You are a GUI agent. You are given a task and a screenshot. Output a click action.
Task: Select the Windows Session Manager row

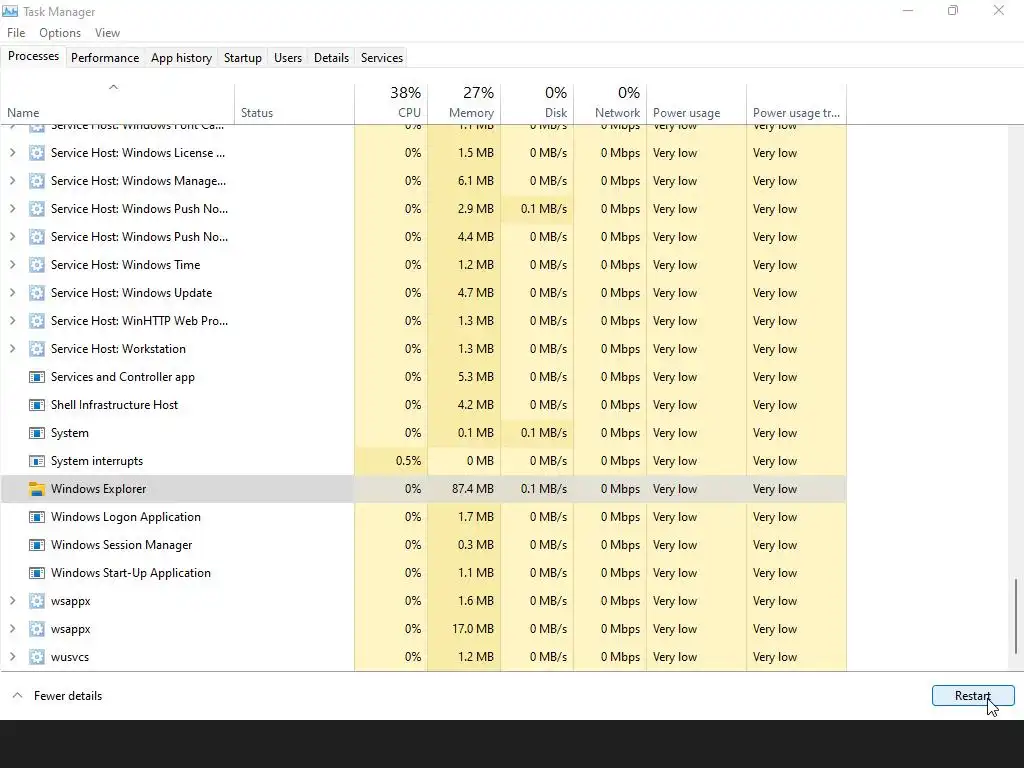click(423, 545)
